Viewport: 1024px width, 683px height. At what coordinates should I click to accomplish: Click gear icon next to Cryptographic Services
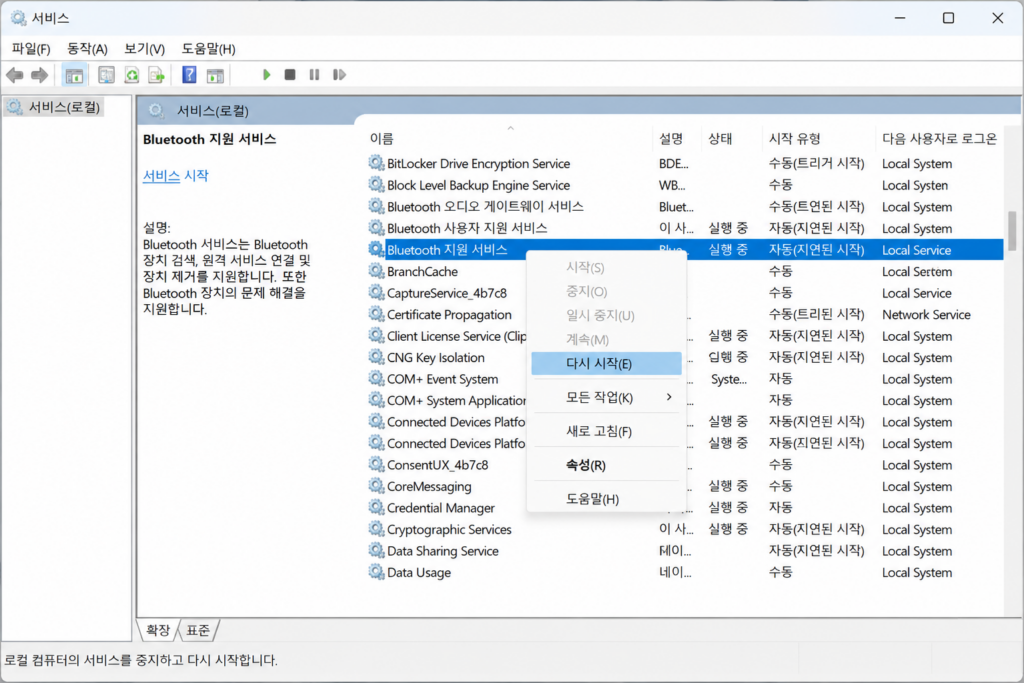[376, 529]
